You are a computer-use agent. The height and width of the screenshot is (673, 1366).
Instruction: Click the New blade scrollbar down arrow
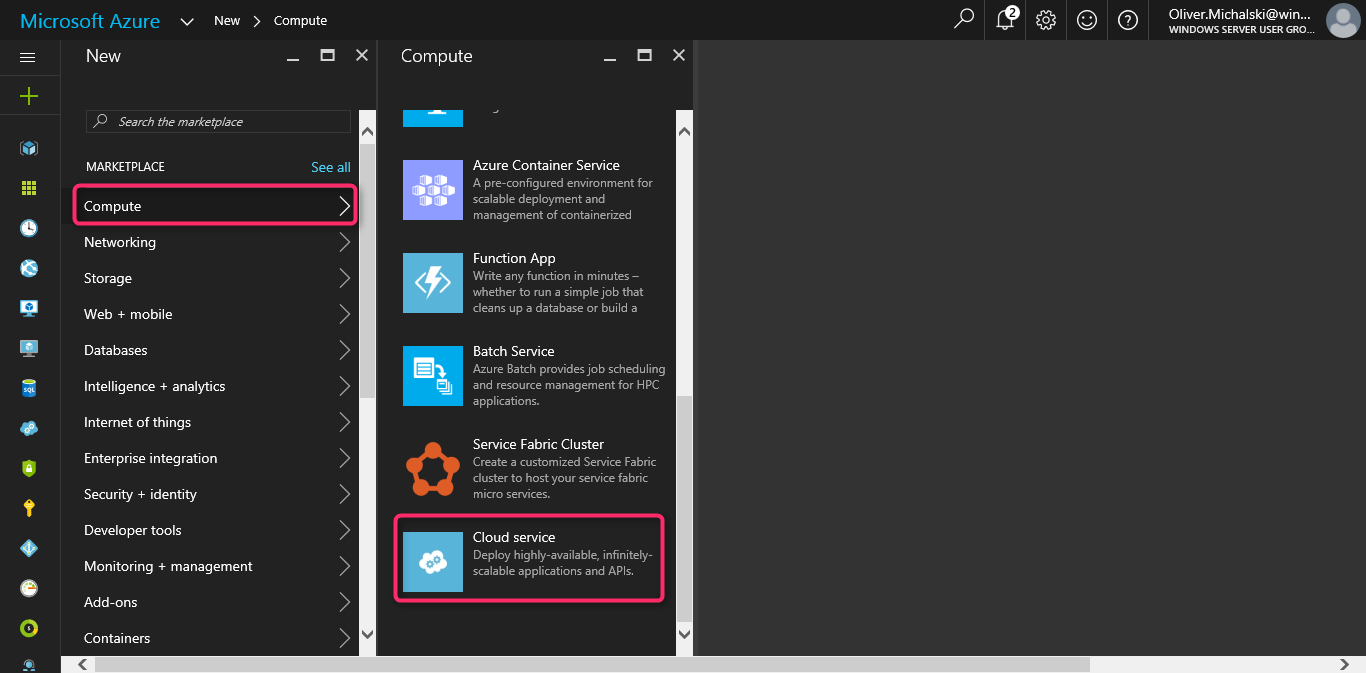click(367, 633)
